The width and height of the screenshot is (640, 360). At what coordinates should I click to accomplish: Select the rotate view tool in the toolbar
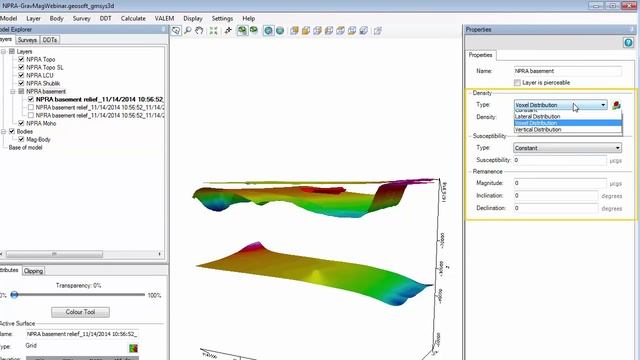point(176,31)
